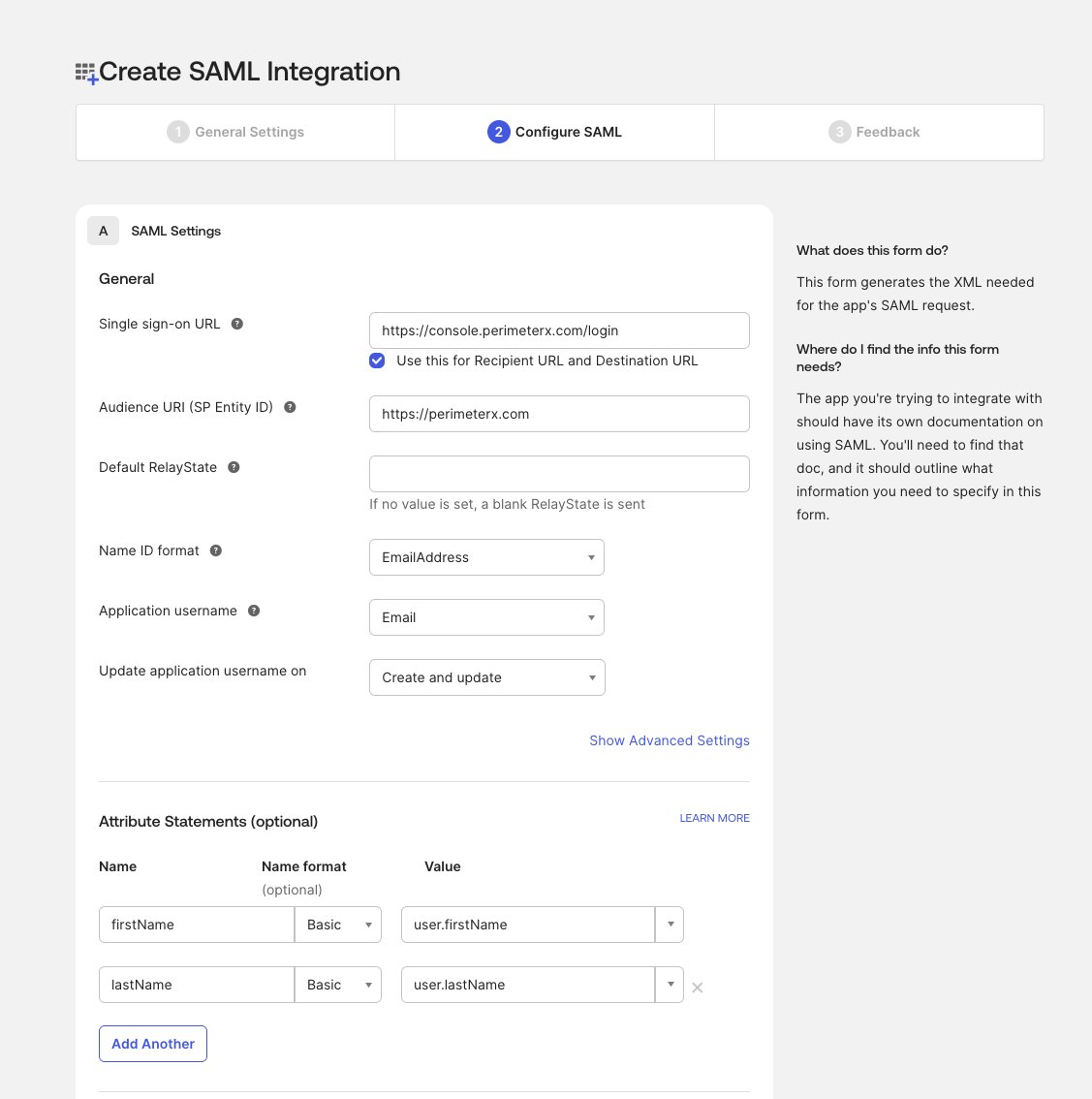
Task: Click into the Default RelayState field
Action: click(x=559, y=474)
